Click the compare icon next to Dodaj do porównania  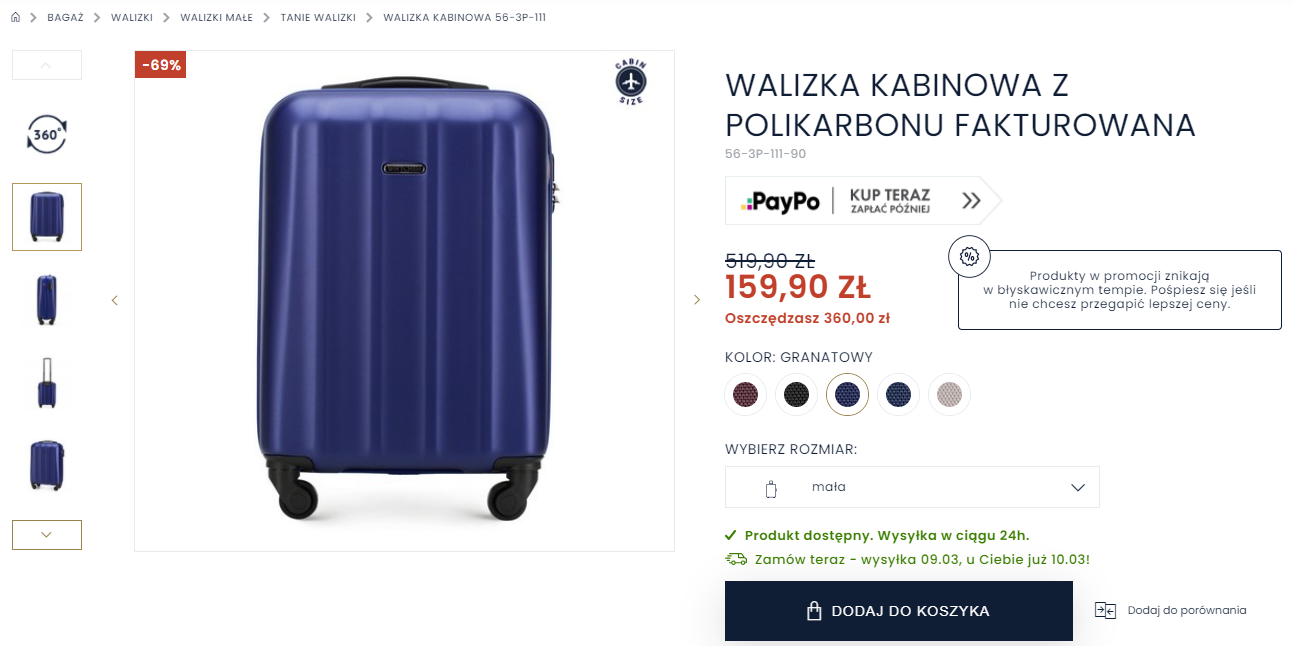[1105, 610]
